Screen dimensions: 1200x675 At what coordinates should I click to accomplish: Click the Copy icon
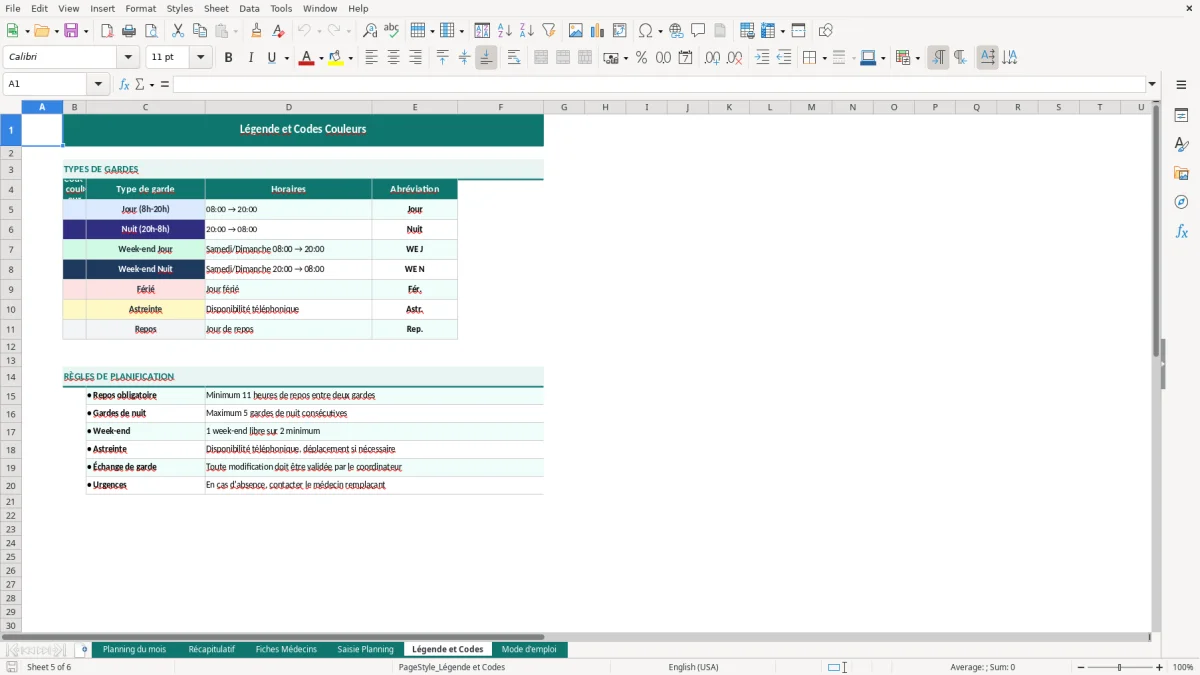click(200, 31)
